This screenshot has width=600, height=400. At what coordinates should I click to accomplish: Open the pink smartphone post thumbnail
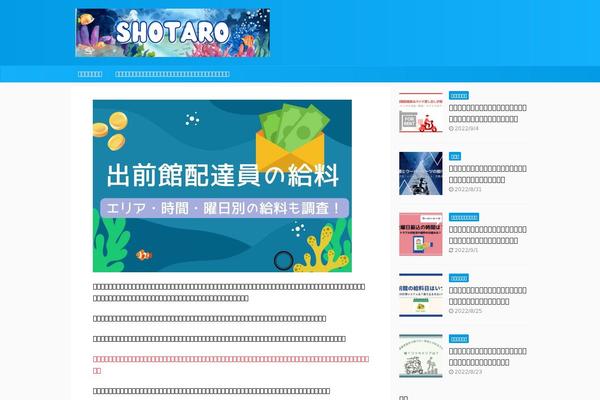[421, 234]
